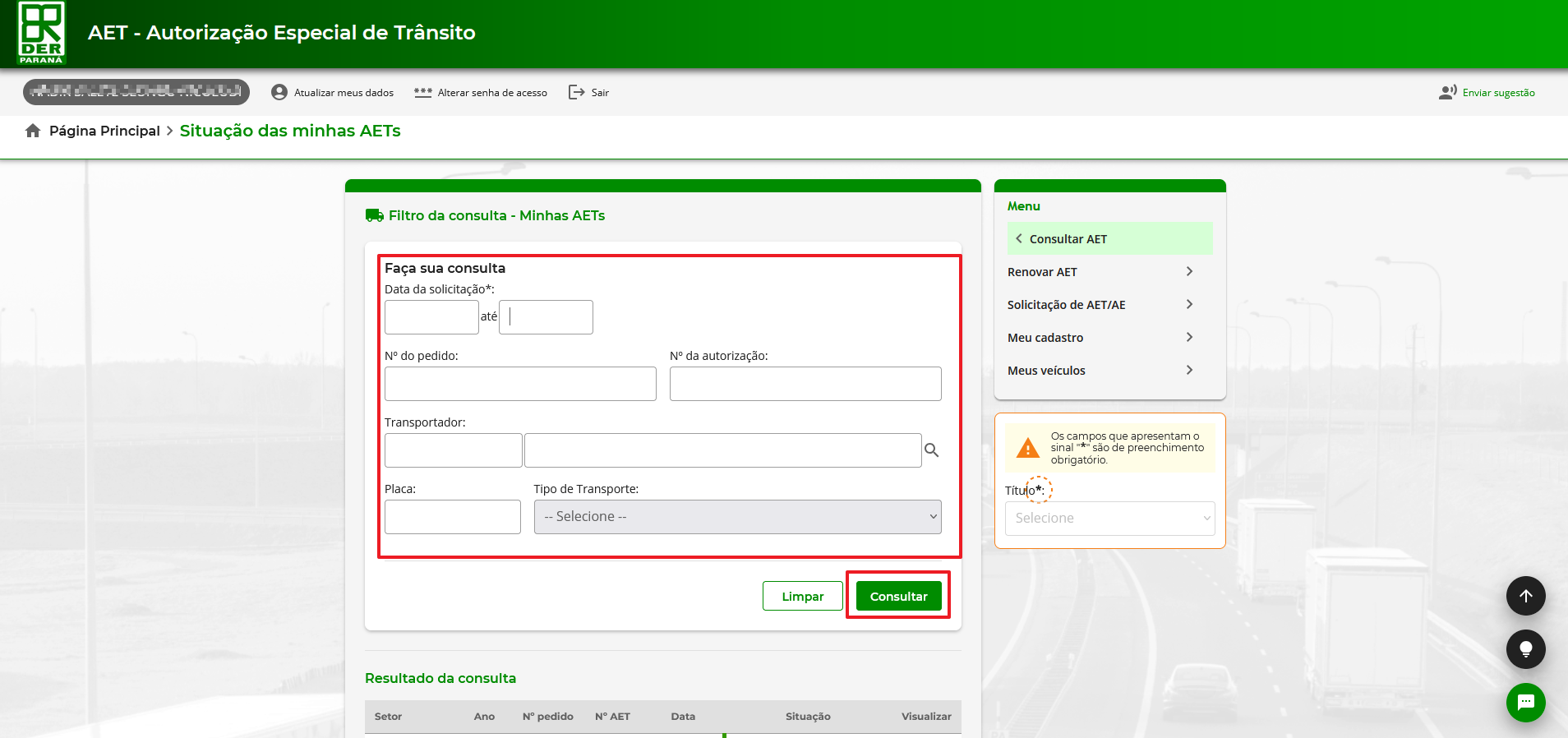
Task: Click the DER Paraná logo
Action: 41,33
